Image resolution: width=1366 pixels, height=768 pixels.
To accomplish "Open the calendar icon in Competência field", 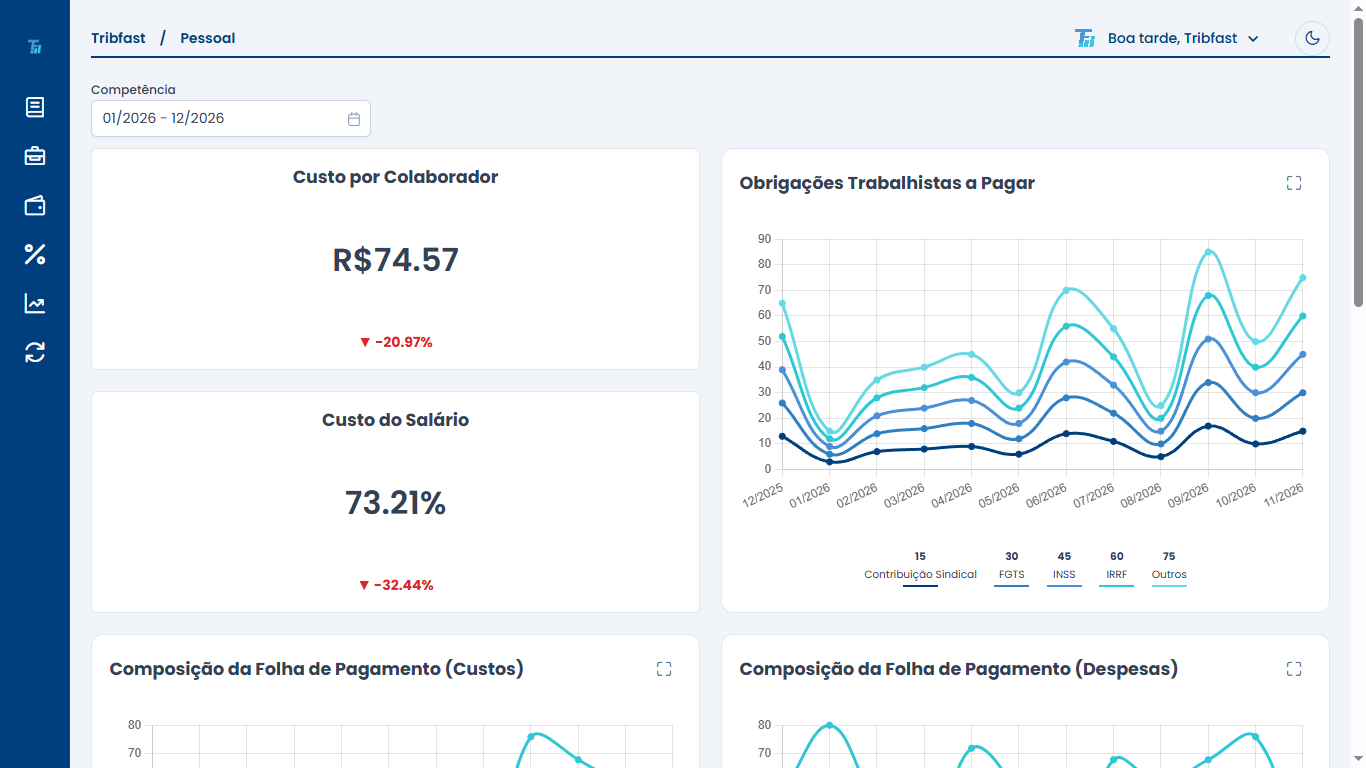I will tap(354, 118).
